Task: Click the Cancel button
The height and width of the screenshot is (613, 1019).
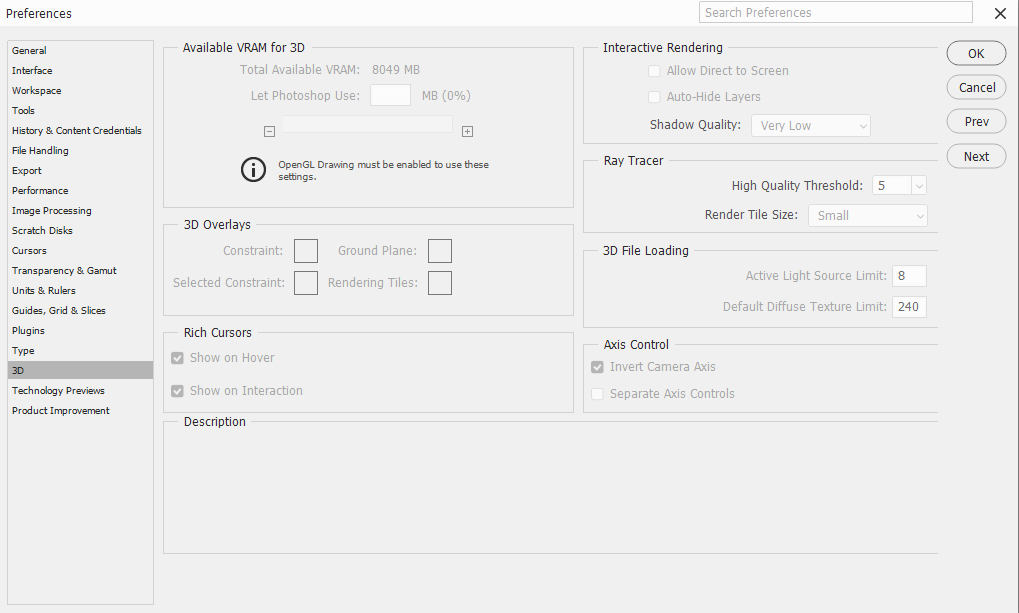Action: [976, 88]
